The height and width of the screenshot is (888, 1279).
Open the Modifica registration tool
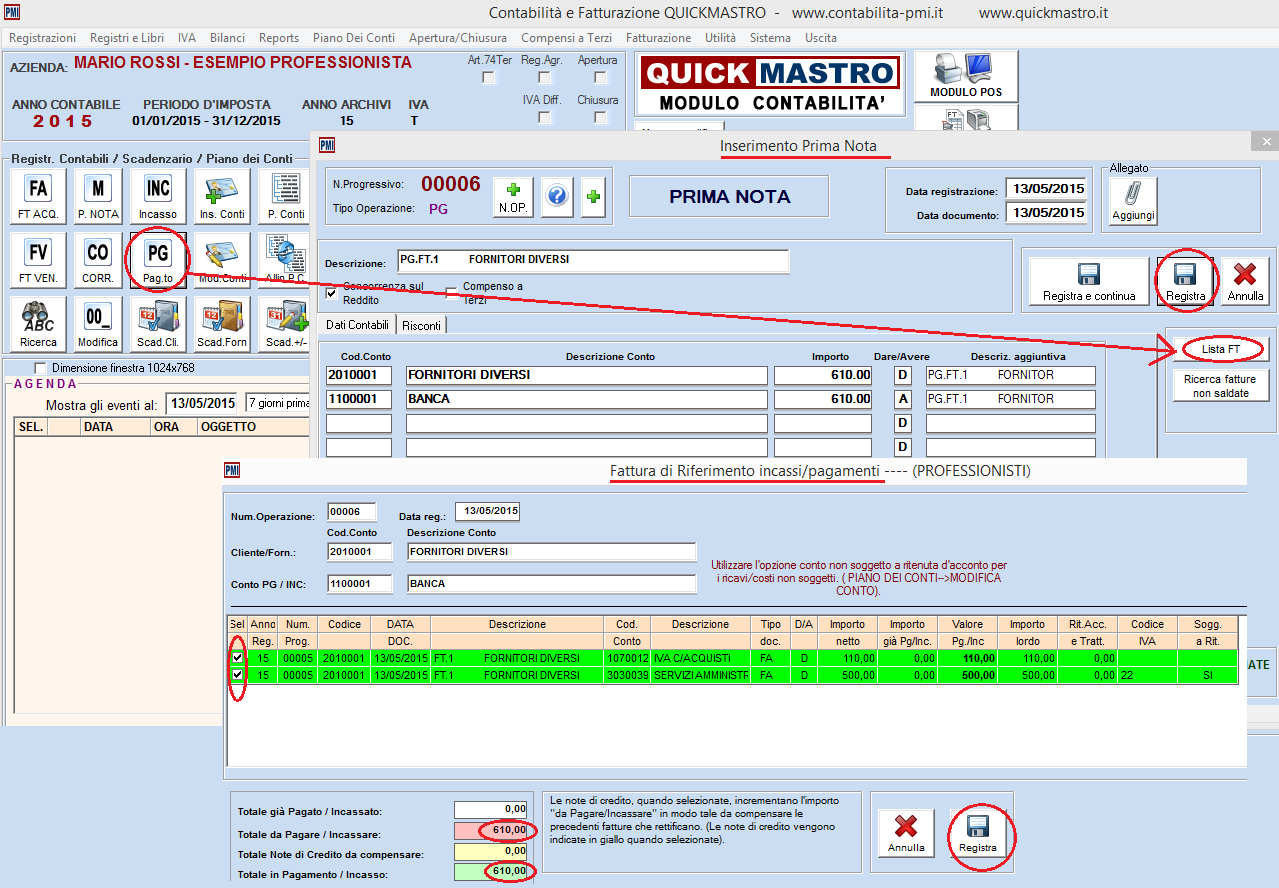(98, 323)
